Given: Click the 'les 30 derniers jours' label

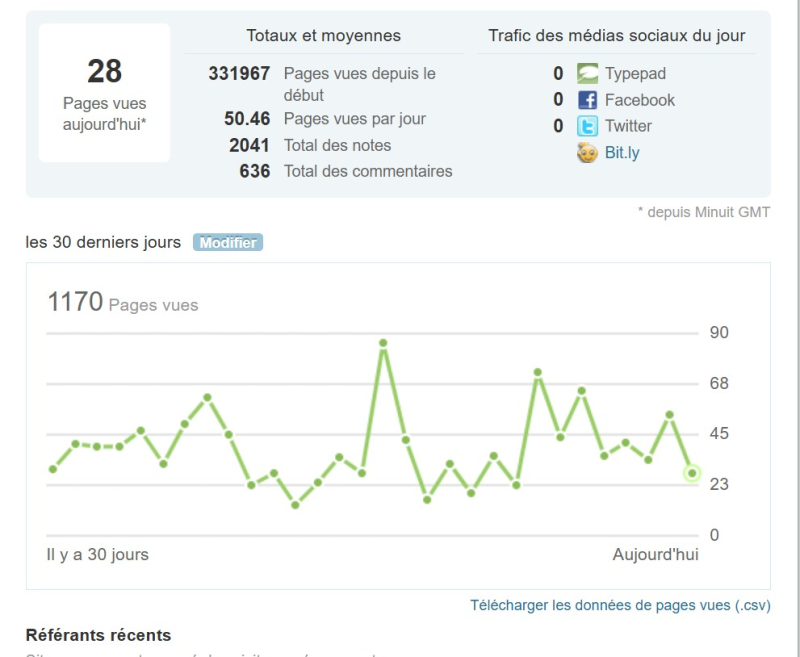Looking at the screenshot, I should coord(103,242).
